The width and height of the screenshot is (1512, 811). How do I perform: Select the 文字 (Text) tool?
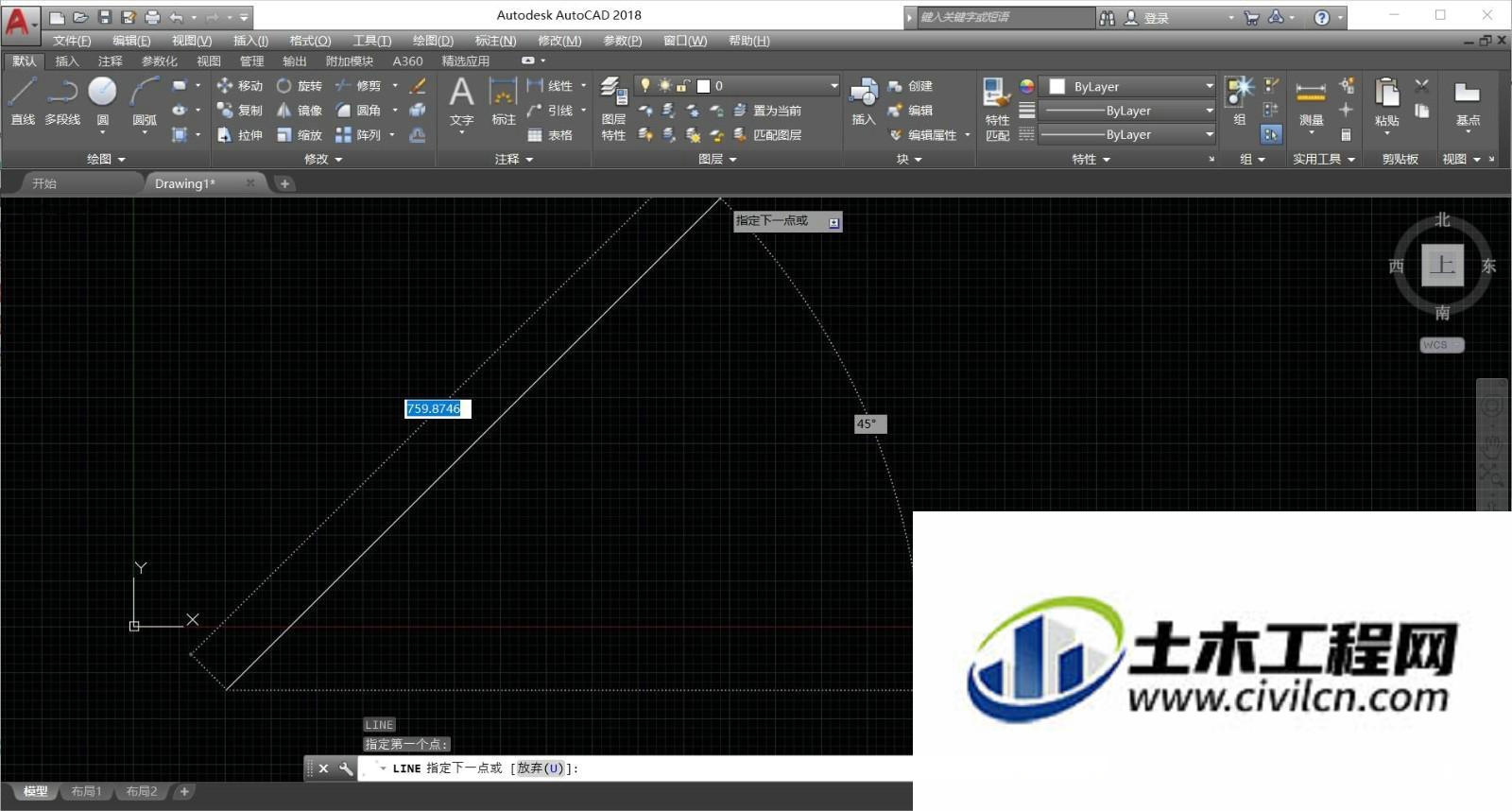coord(461,101)
